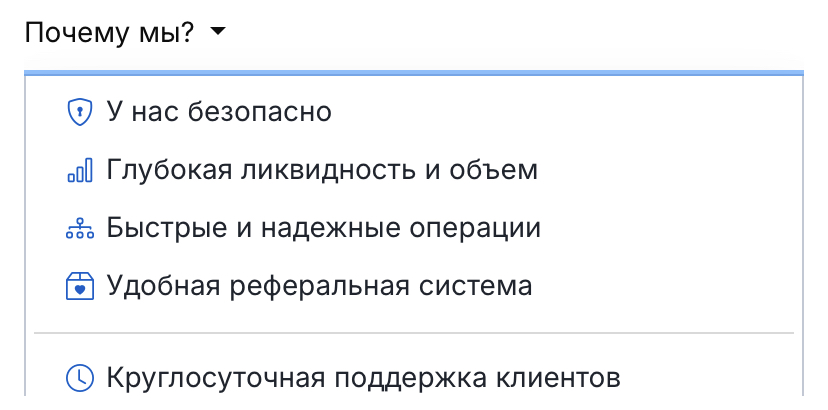Click the heart box referral icon

(x=80, y=287)
